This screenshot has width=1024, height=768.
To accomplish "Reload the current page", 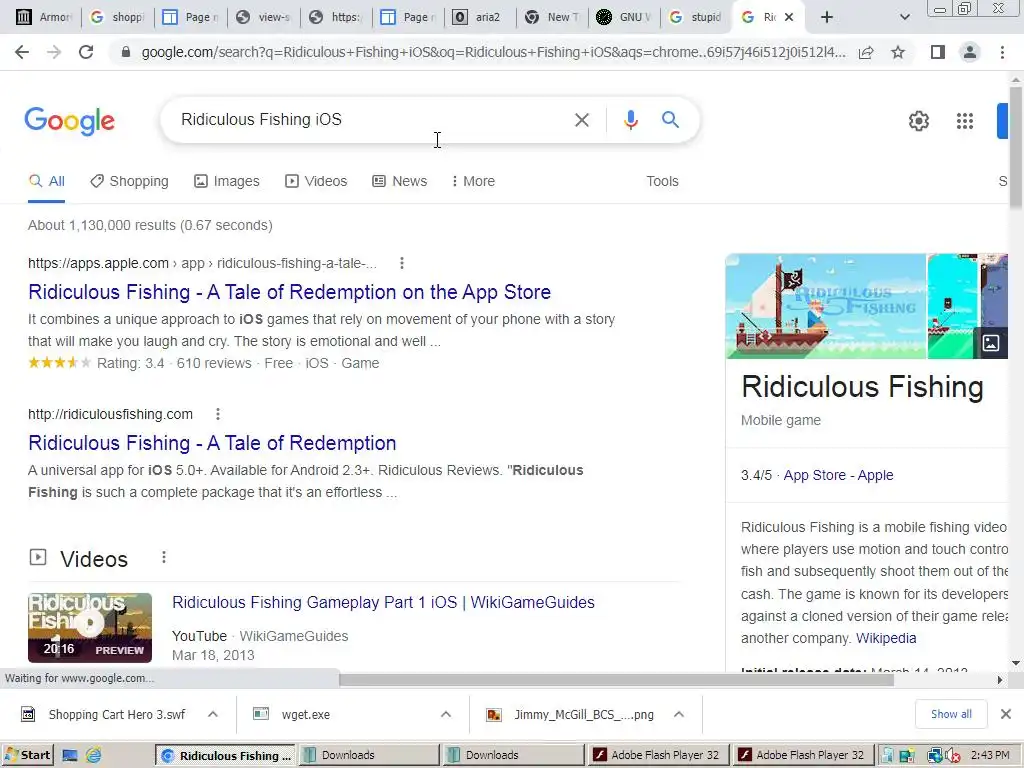I will coord(86,52).
